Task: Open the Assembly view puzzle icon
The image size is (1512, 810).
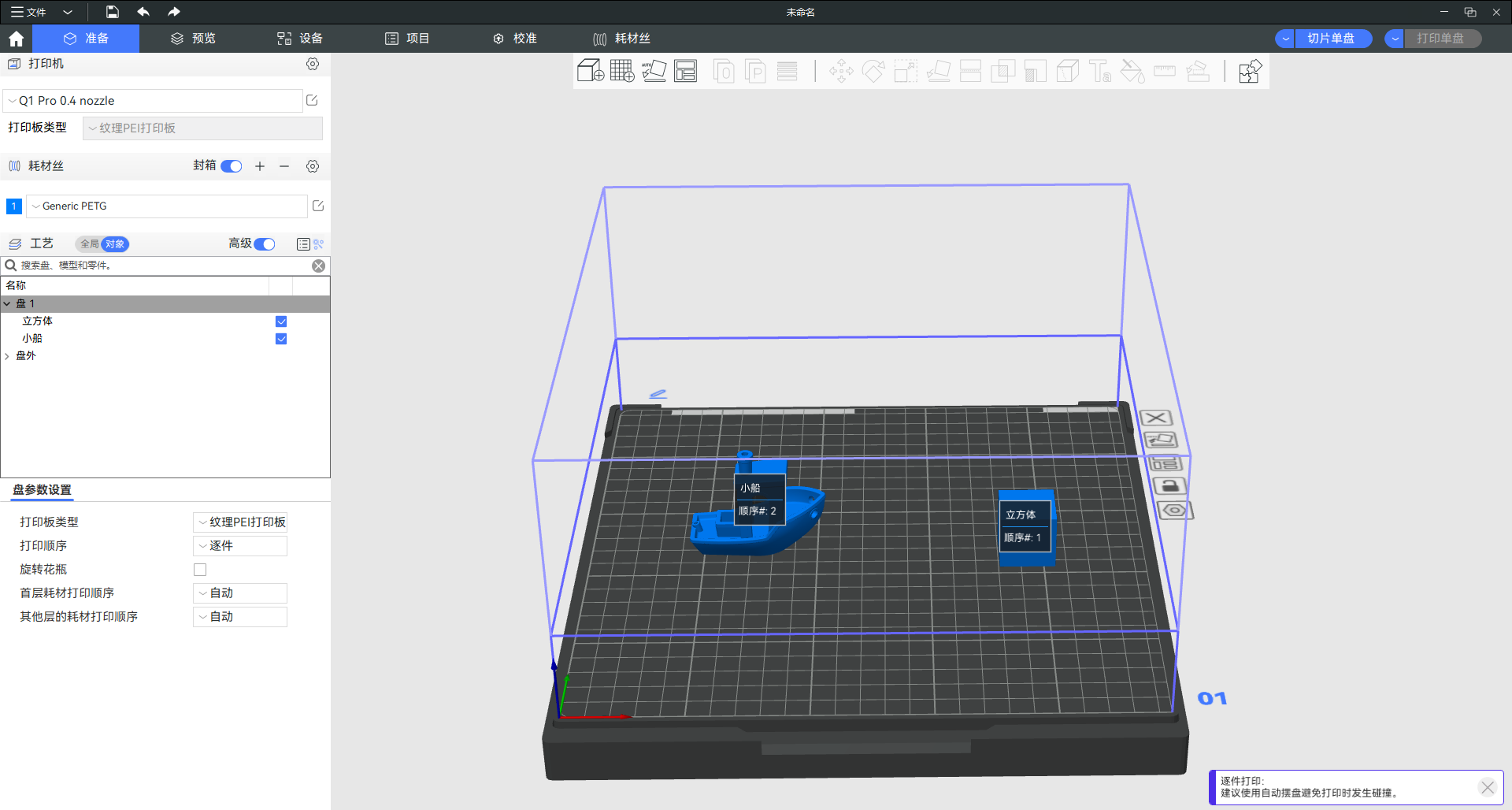Action: (1250, 71)
